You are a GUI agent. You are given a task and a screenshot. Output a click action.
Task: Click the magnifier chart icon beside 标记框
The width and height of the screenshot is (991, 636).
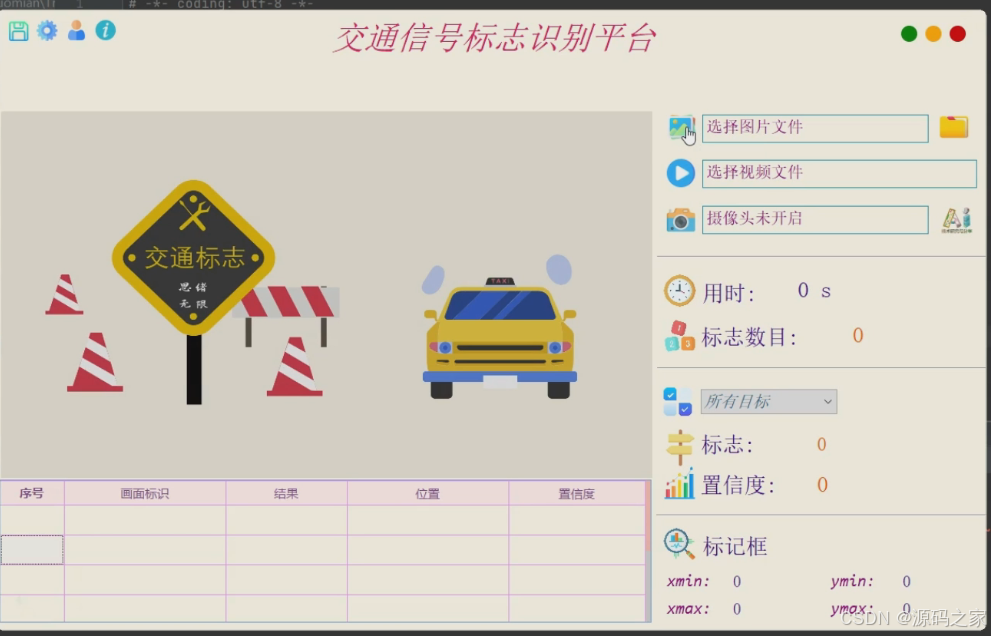(x=679, y=544)
